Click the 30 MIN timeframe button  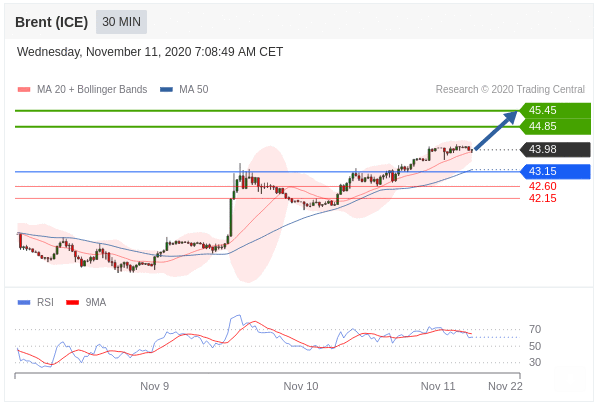coord(121,22)
